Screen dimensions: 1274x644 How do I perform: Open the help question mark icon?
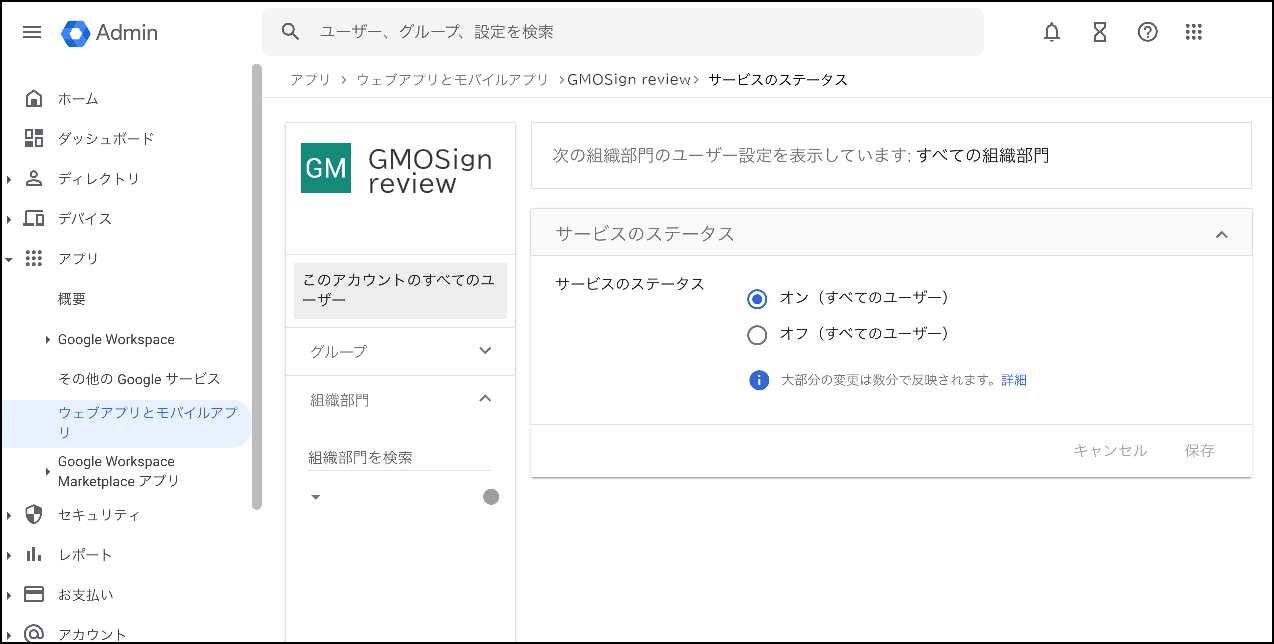click(1147, 32)
